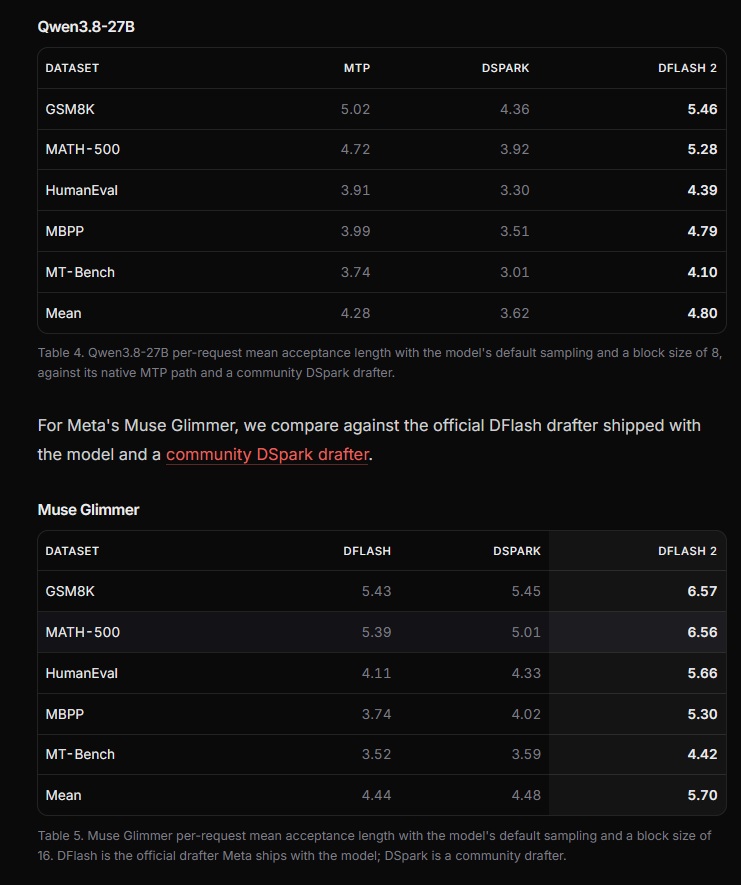Click the Table 5 caption text
Image resolution: width=741 pixels, height=885 pixels.
374,845
